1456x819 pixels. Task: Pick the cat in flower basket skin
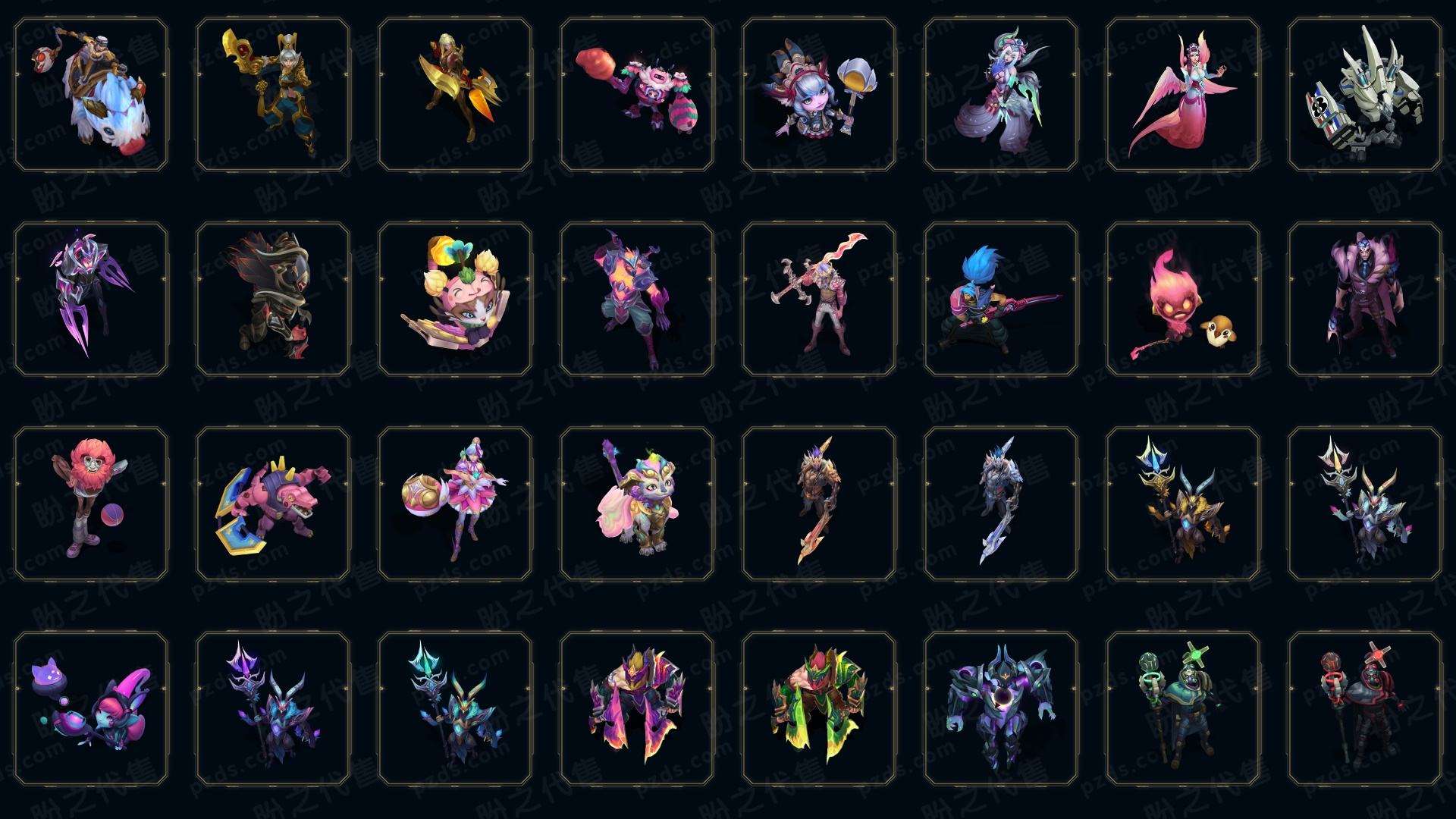(x=455, y=299)
